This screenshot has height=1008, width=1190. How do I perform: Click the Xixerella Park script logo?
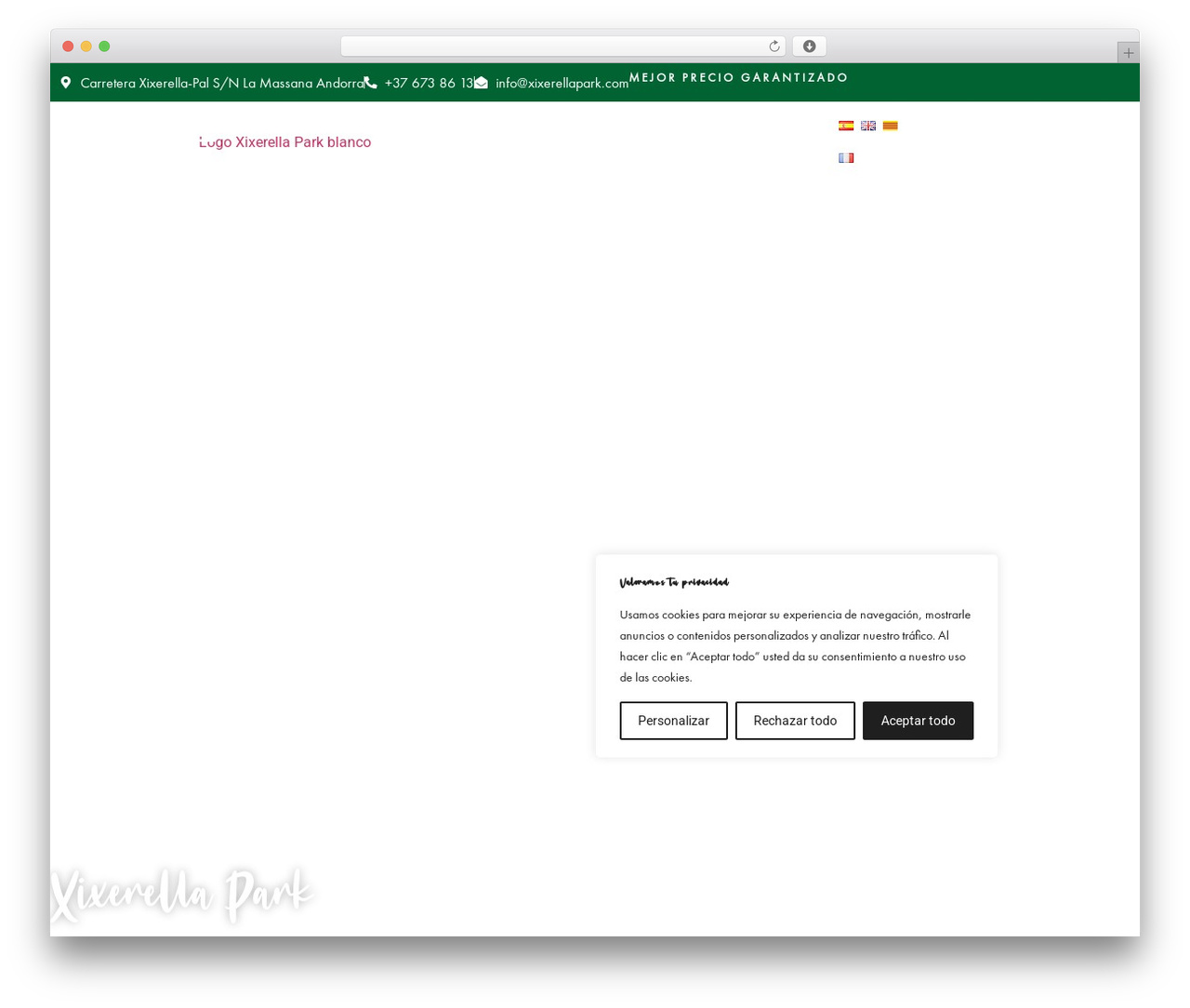click(182, 895)
